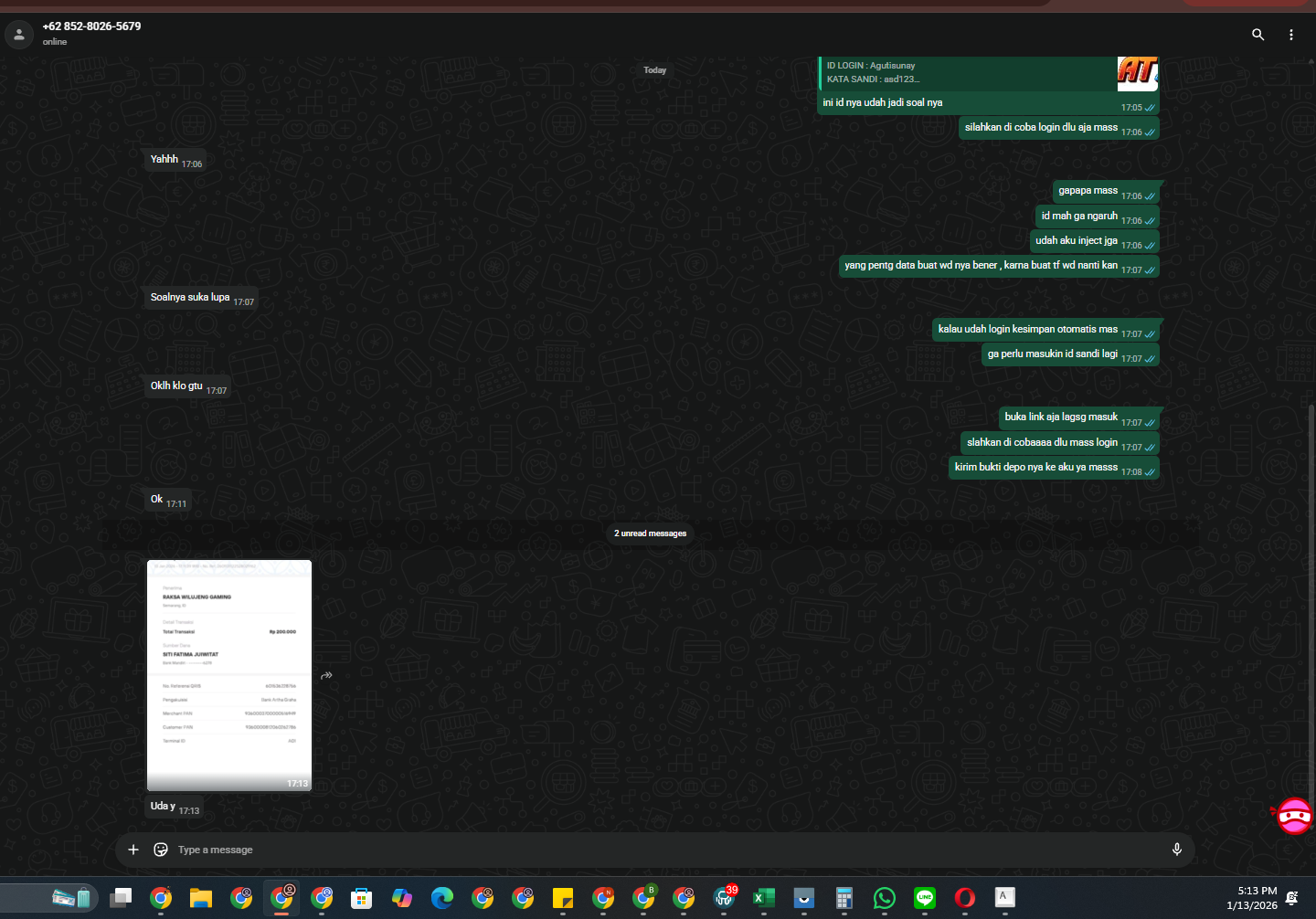
Task: Open the red ninja extension icon
Action: click(x=1294, y=816)
